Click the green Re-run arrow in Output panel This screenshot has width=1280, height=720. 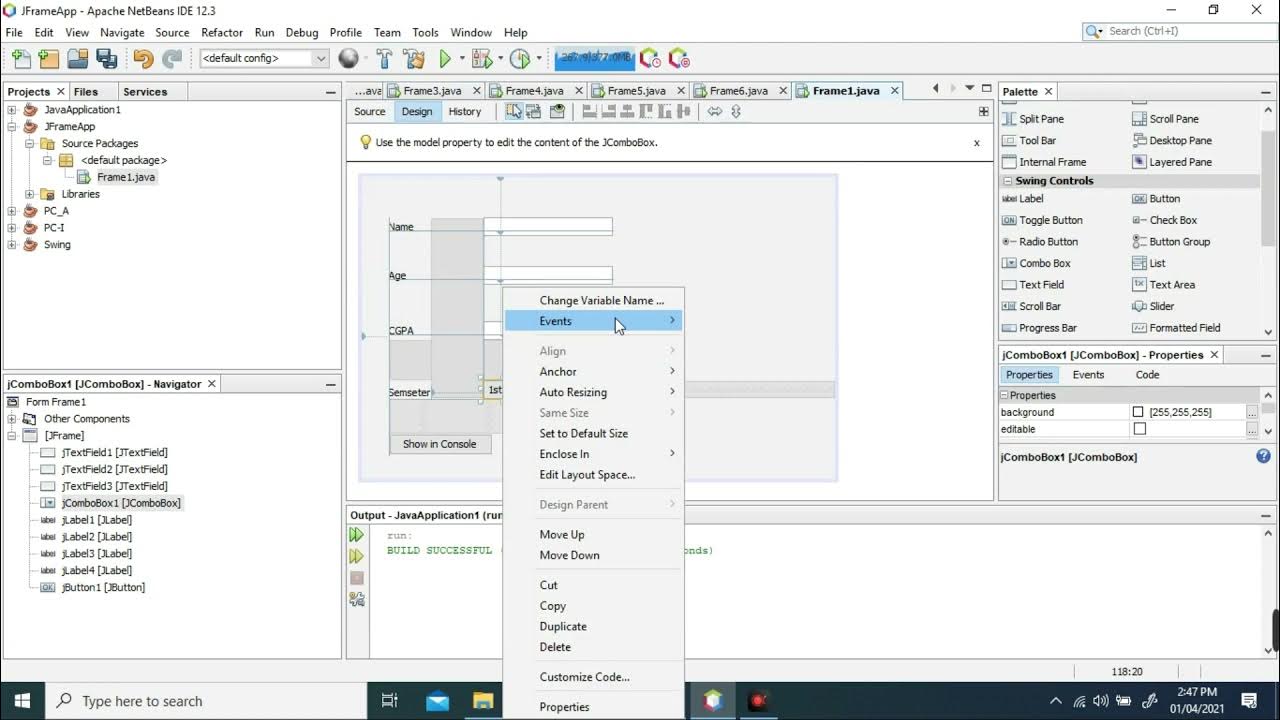point(356,535)
